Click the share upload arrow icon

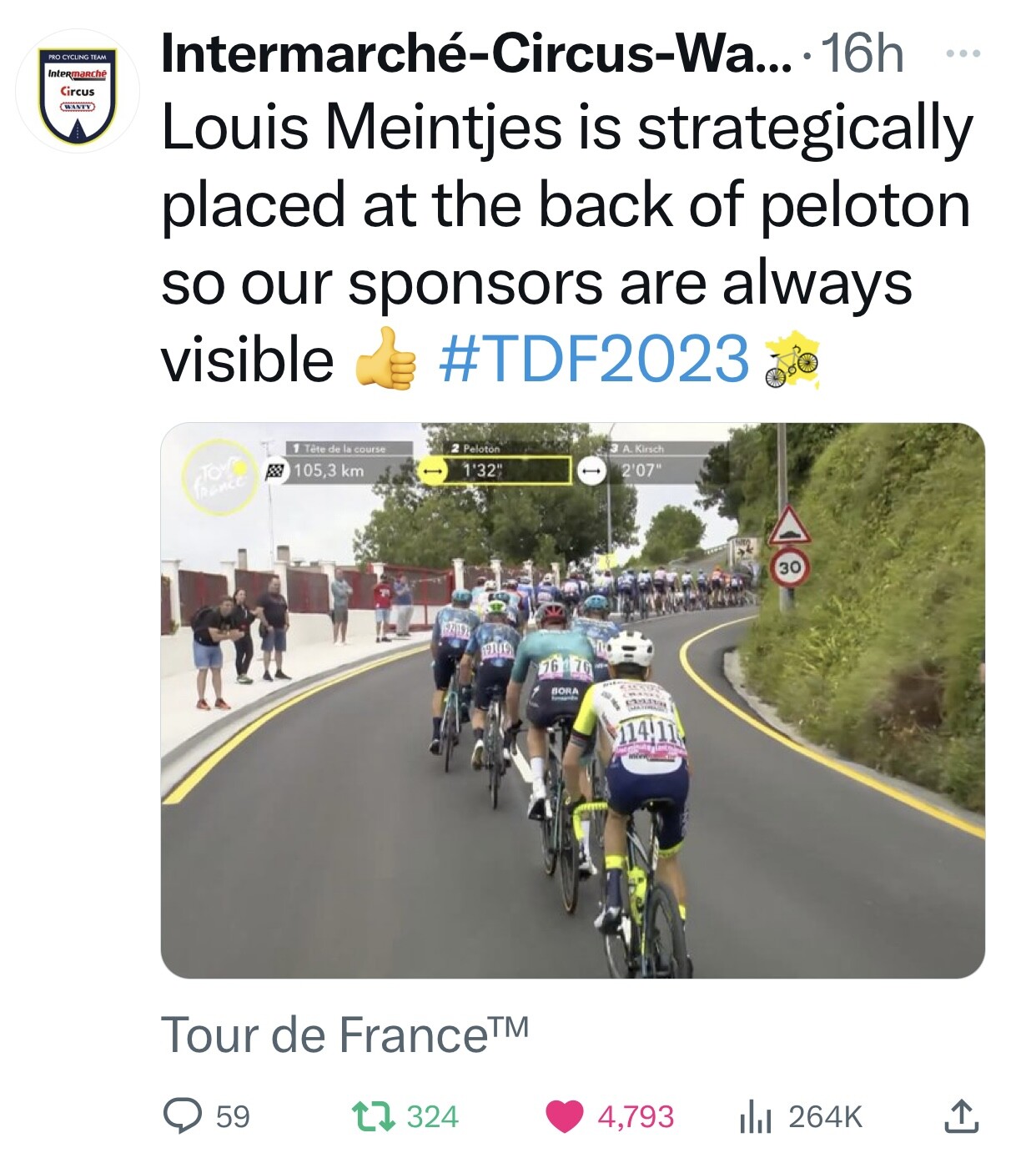(960, 1116)
